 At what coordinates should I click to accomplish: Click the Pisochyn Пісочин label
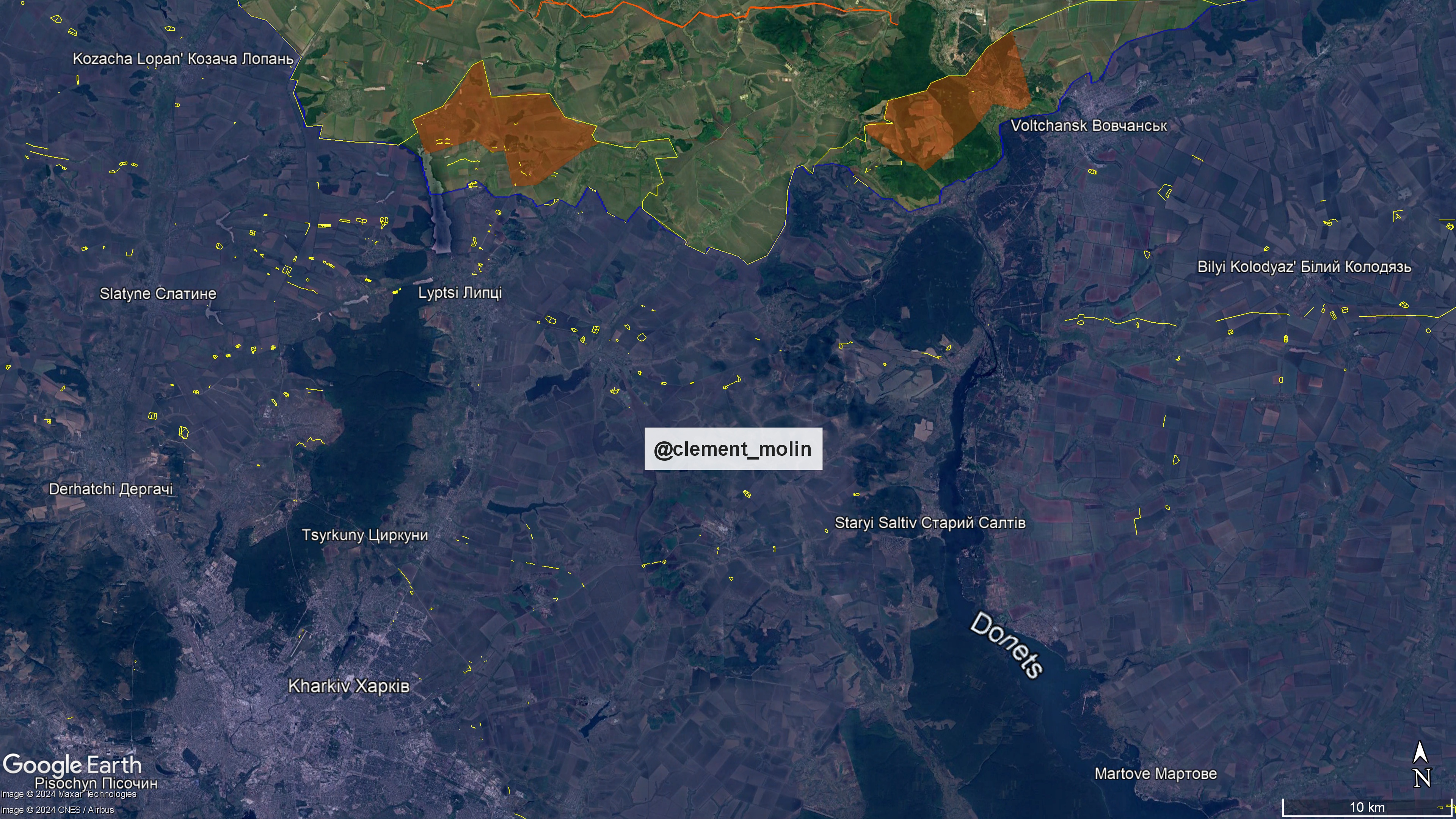pyautogui.click(x=96, y=783)
